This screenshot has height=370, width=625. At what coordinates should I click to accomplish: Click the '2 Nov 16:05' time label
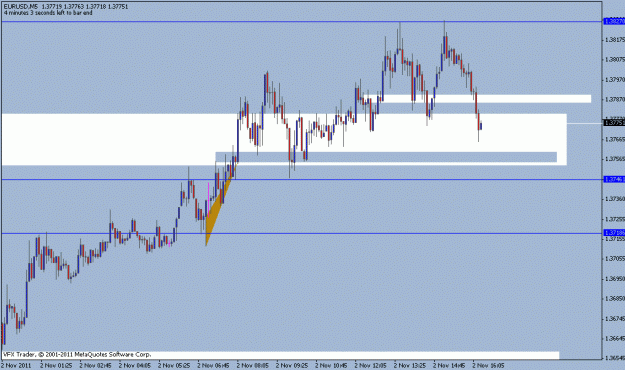point(489,365)
